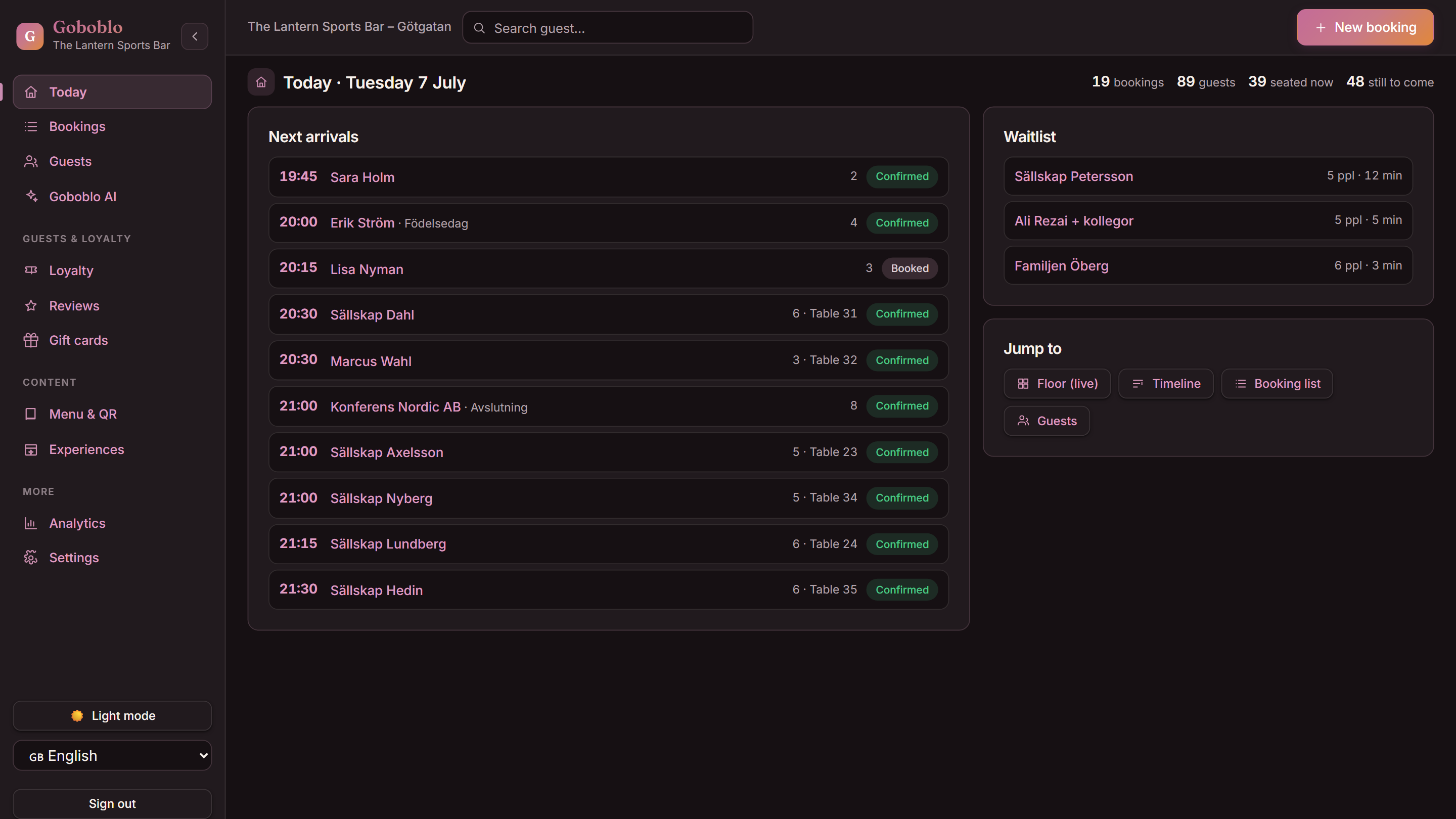
Task: Select Sällskap Axelsson row
Action: pos(609,452)
